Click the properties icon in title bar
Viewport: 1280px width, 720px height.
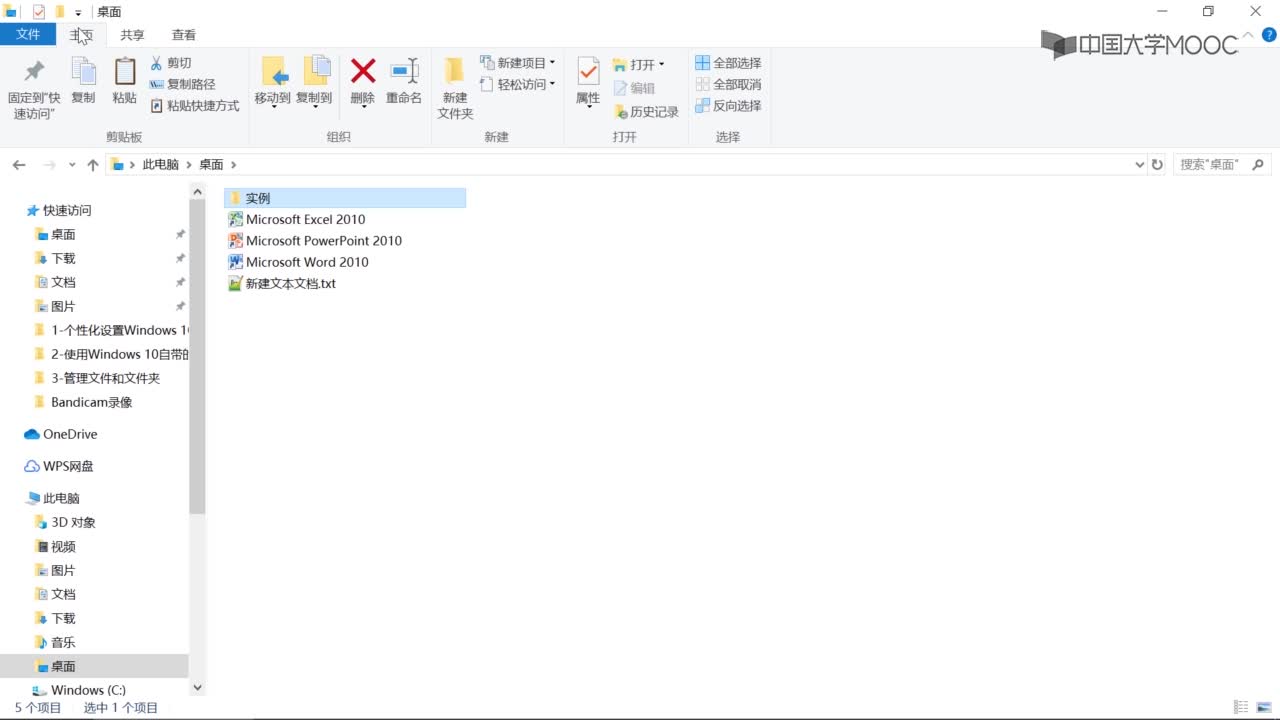tap(39, 12)
